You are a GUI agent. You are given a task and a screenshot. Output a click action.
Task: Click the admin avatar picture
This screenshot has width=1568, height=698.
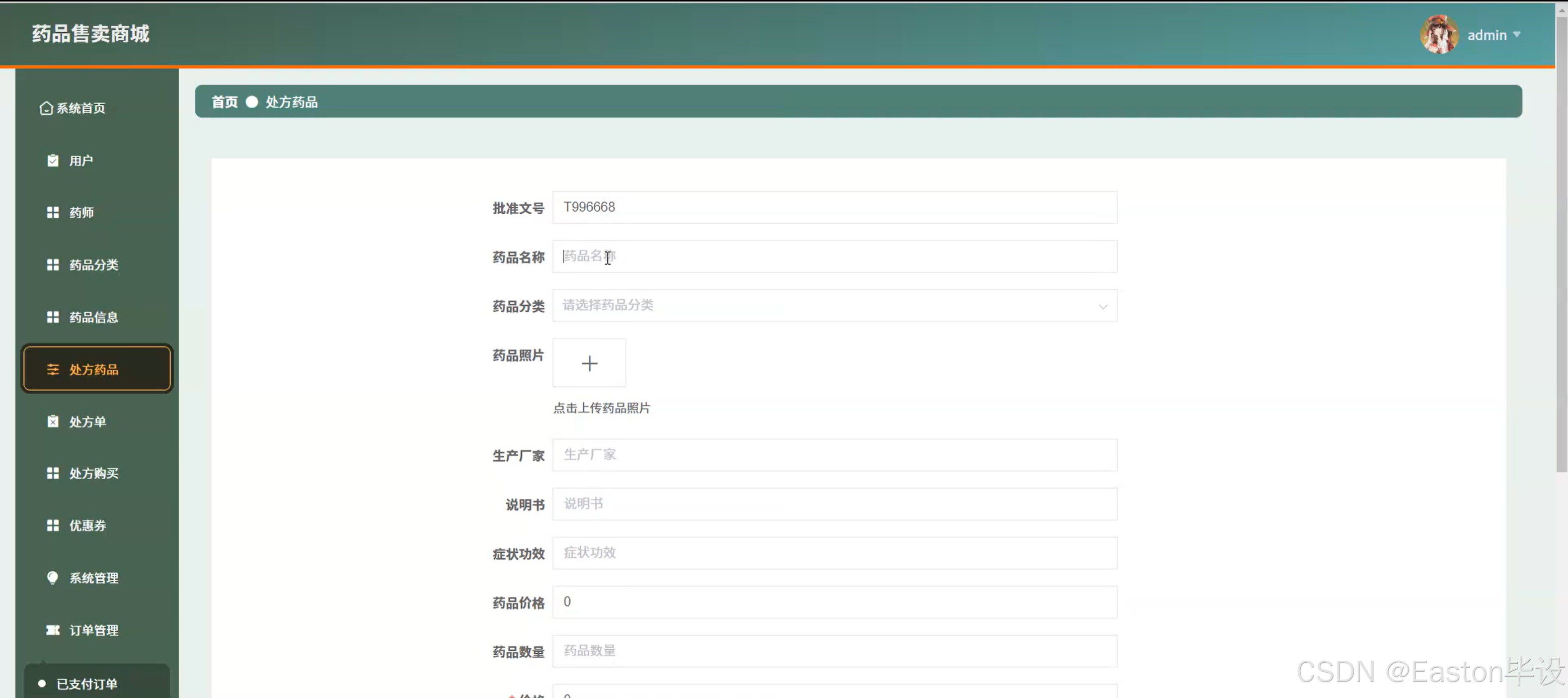(x=1439, y=35)
